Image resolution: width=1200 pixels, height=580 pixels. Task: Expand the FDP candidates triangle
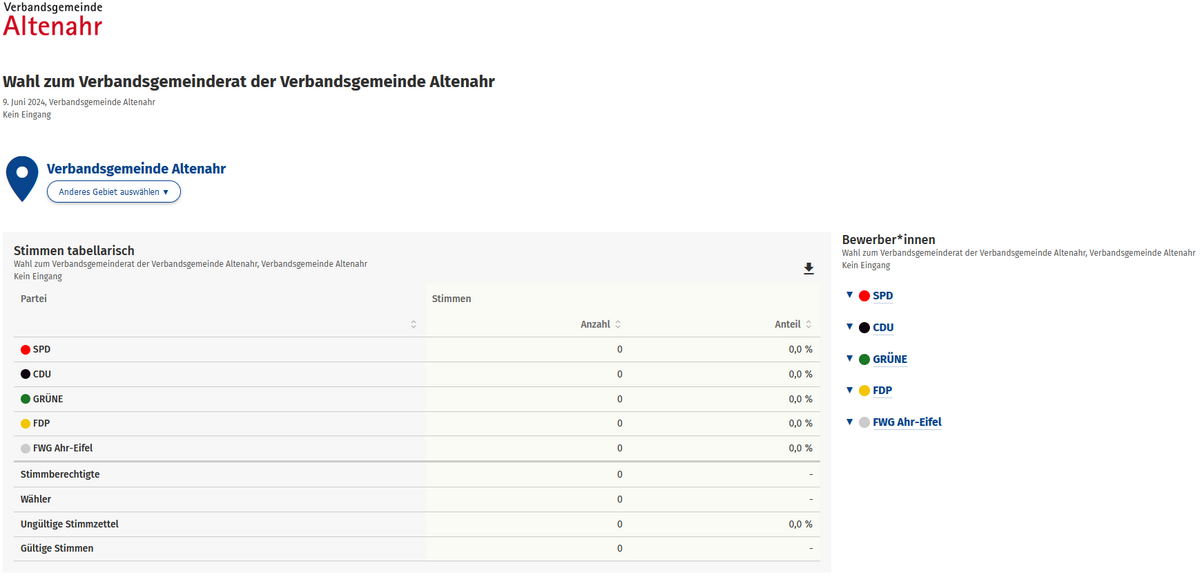tap(849, 390)
